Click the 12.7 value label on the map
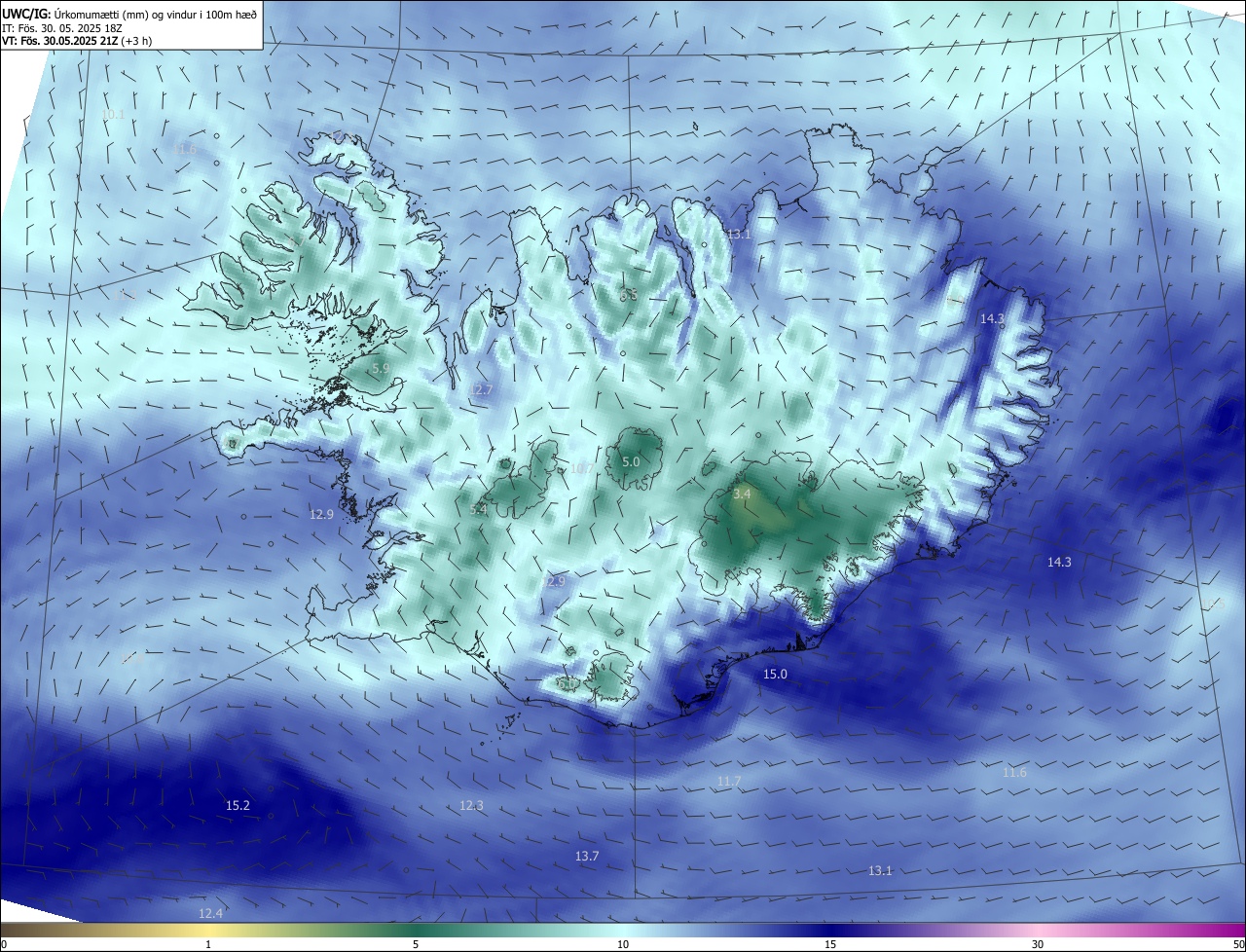 coord(481,389)
